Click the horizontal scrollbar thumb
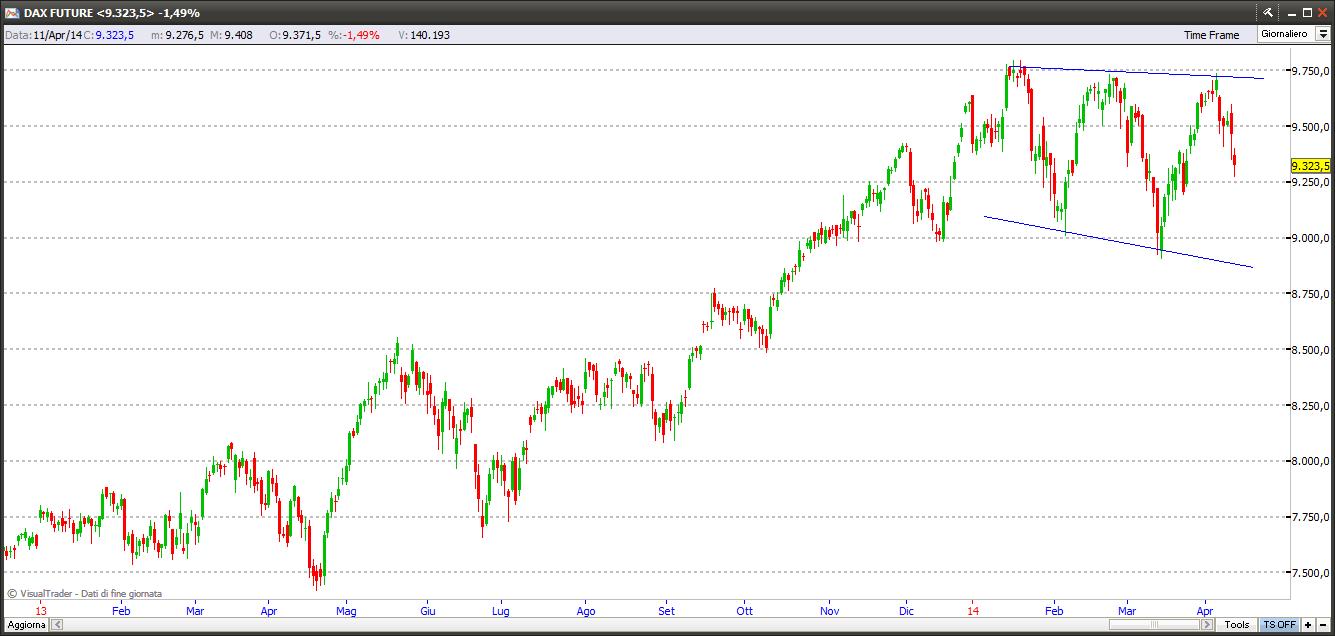The image size is (1335, 636). pos(1153,624)
